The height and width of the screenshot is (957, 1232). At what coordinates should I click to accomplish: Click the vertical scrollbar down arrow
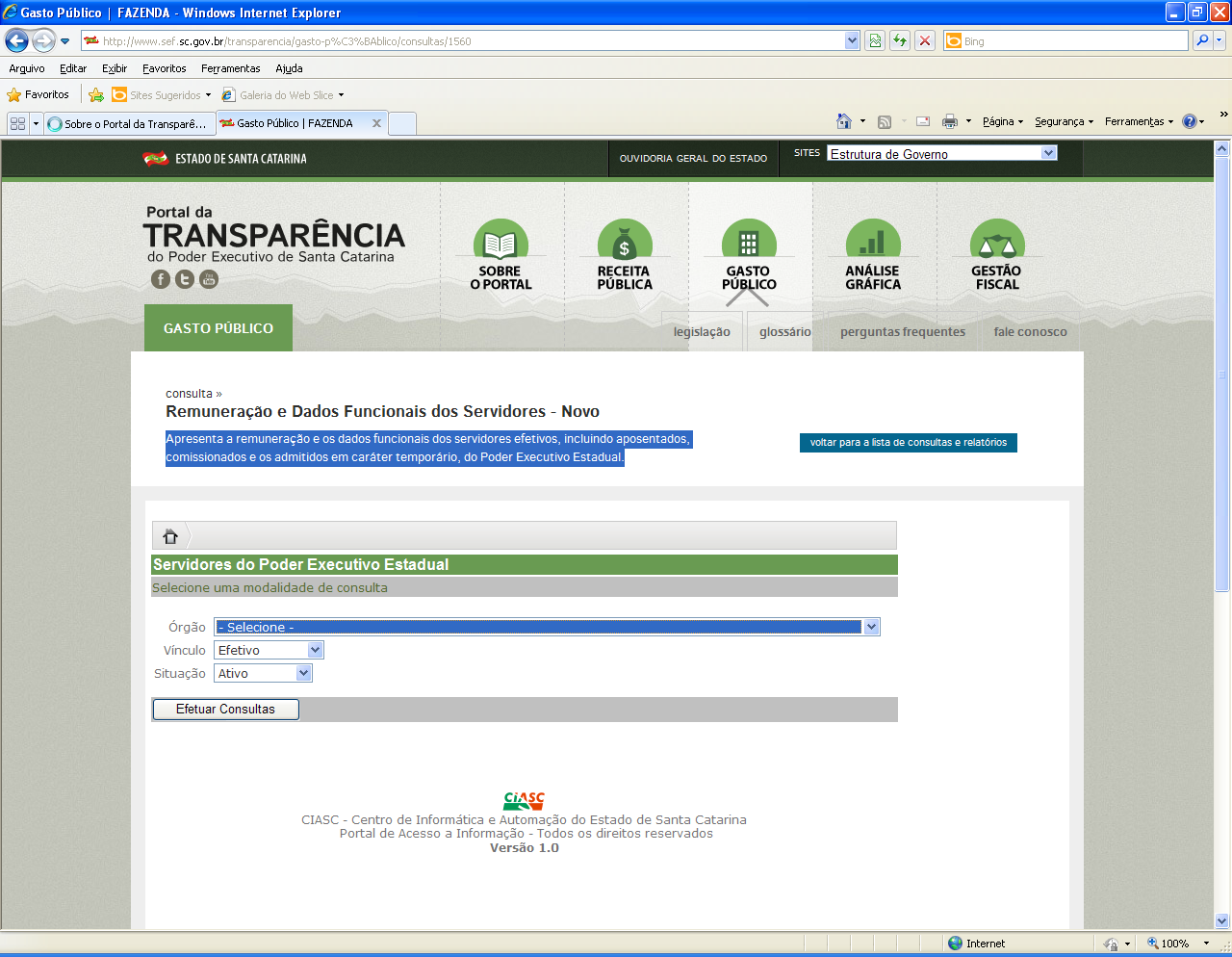click(x=1222, y=920)
